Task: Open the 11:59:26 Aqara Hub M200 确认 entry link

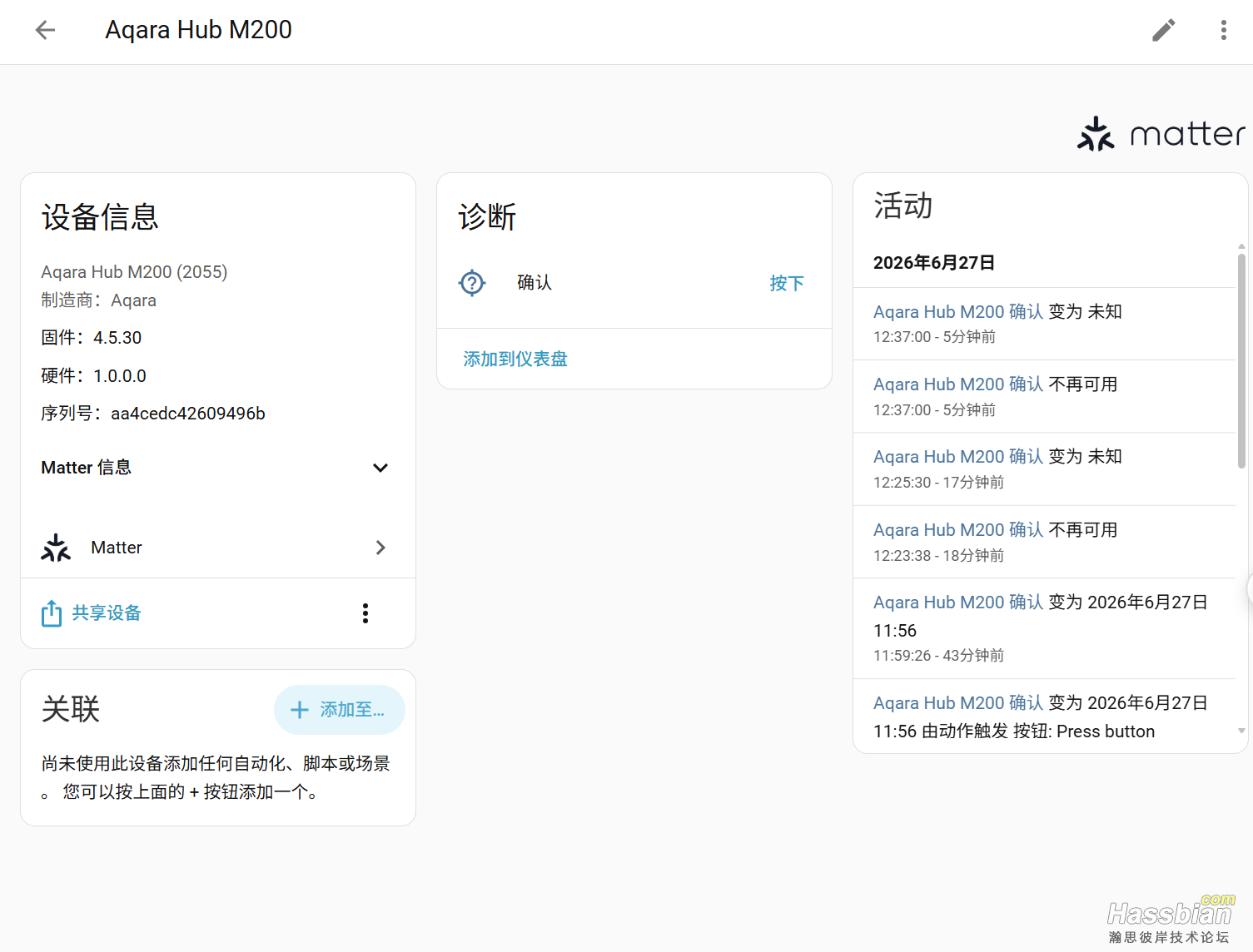Action: 958,602
